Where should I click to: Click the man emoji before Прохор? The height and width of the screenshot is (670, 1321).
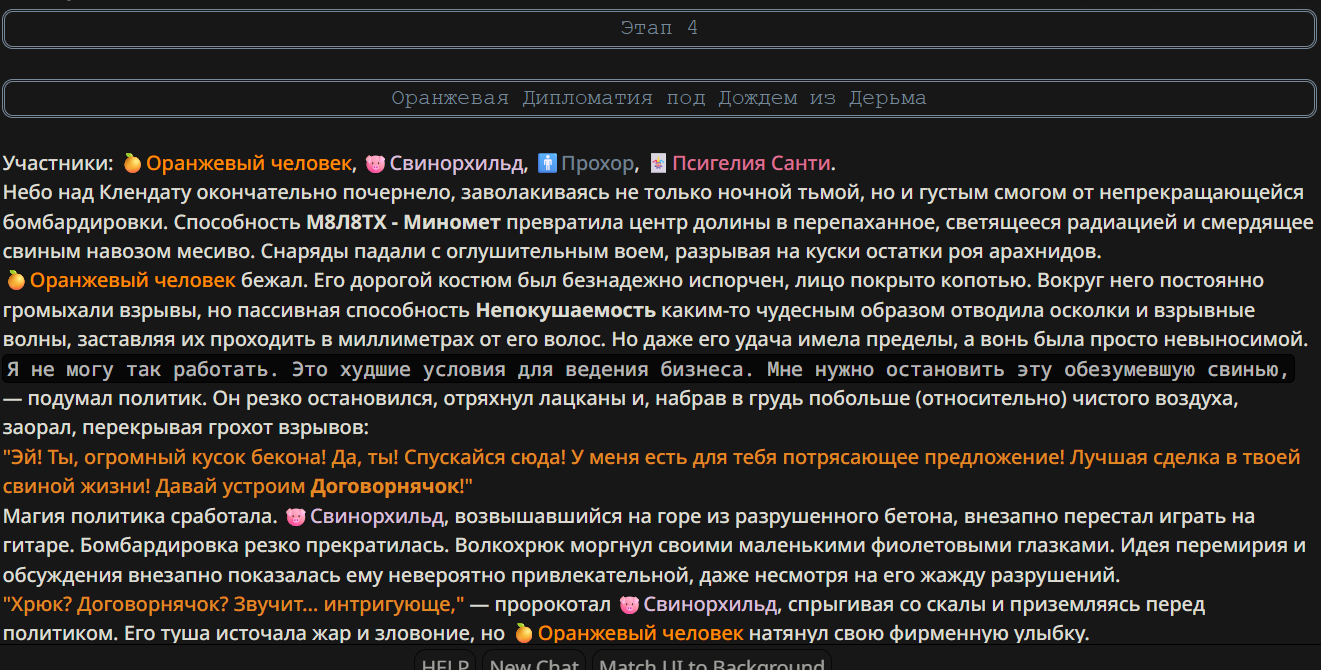tap(547, 163)
